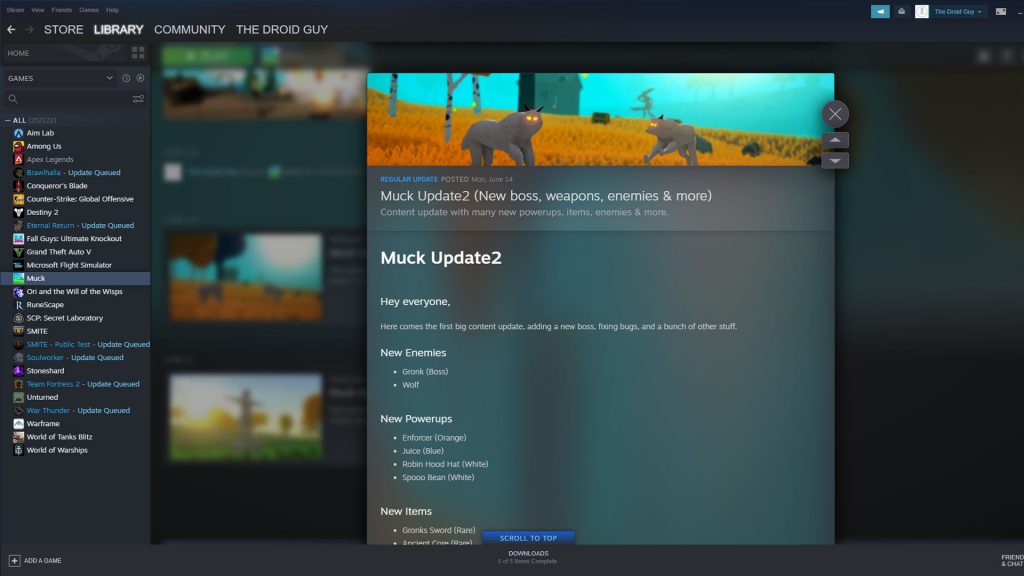1024x576 pixels.
Task: Click the blue announcements icon
Action: point(880,11)
